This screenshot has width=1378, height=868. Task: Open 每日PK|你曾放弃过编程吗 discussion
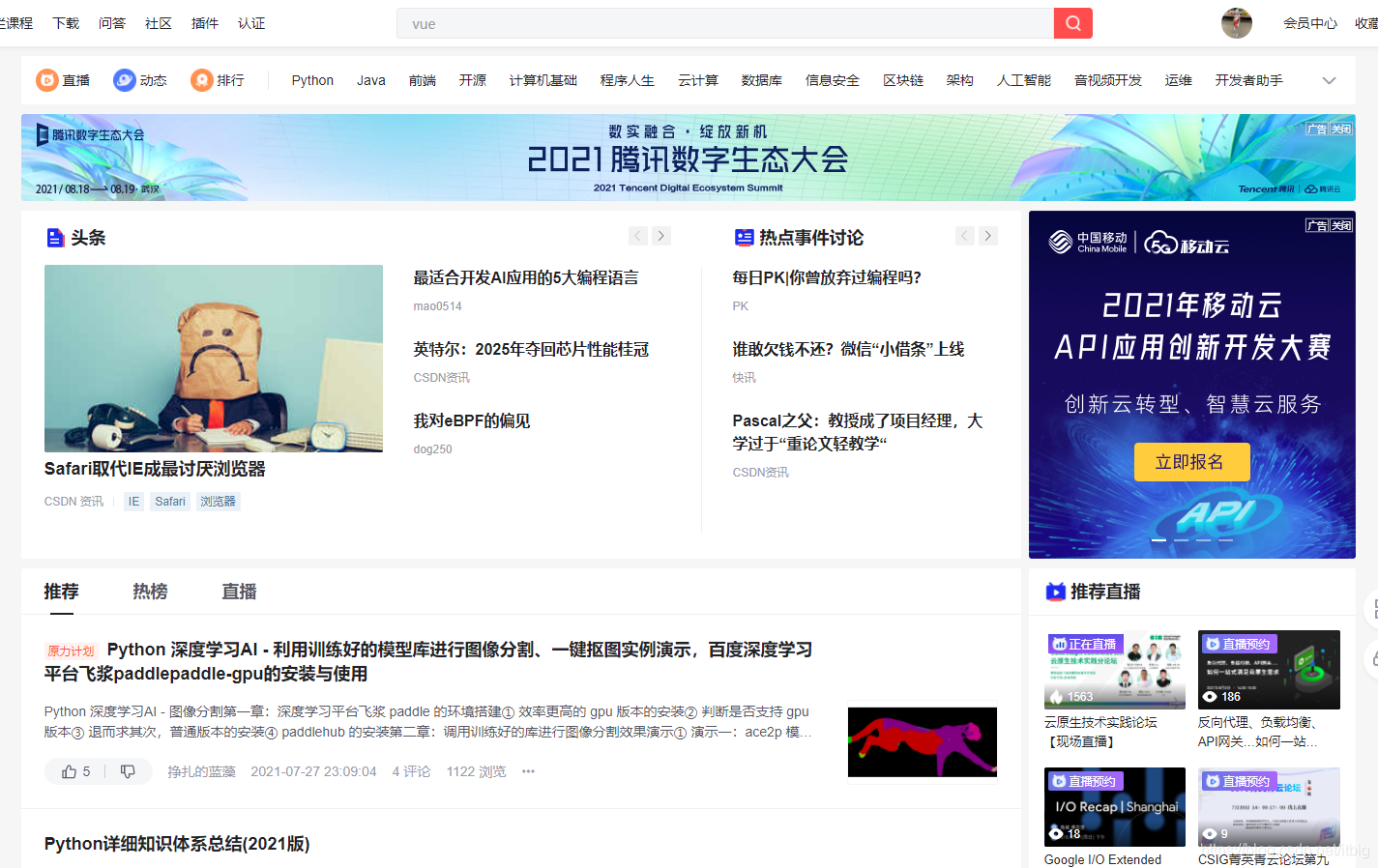(x=827, y=278)
